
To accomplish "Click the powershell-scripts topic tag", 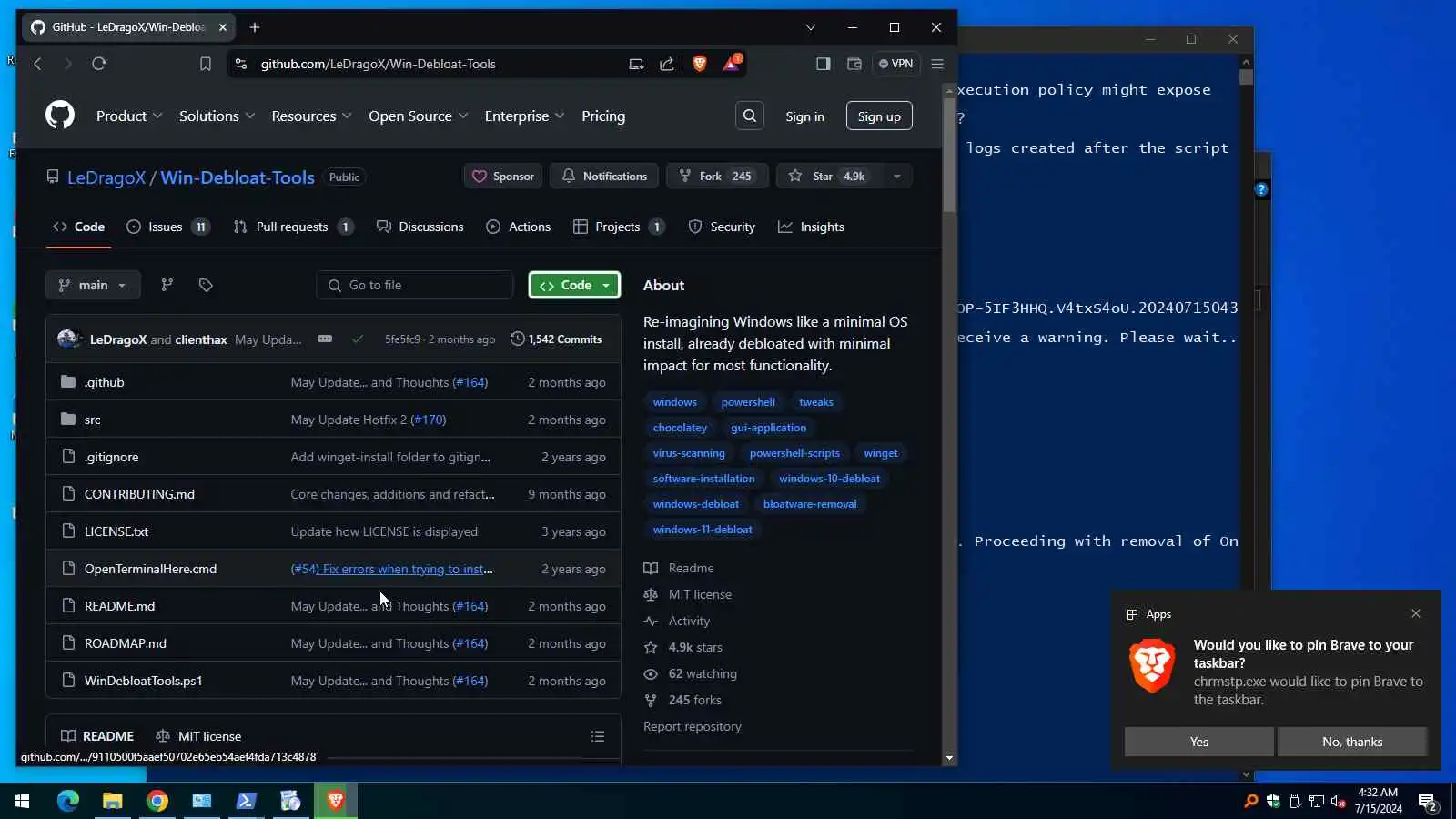I will pos(794,453).
